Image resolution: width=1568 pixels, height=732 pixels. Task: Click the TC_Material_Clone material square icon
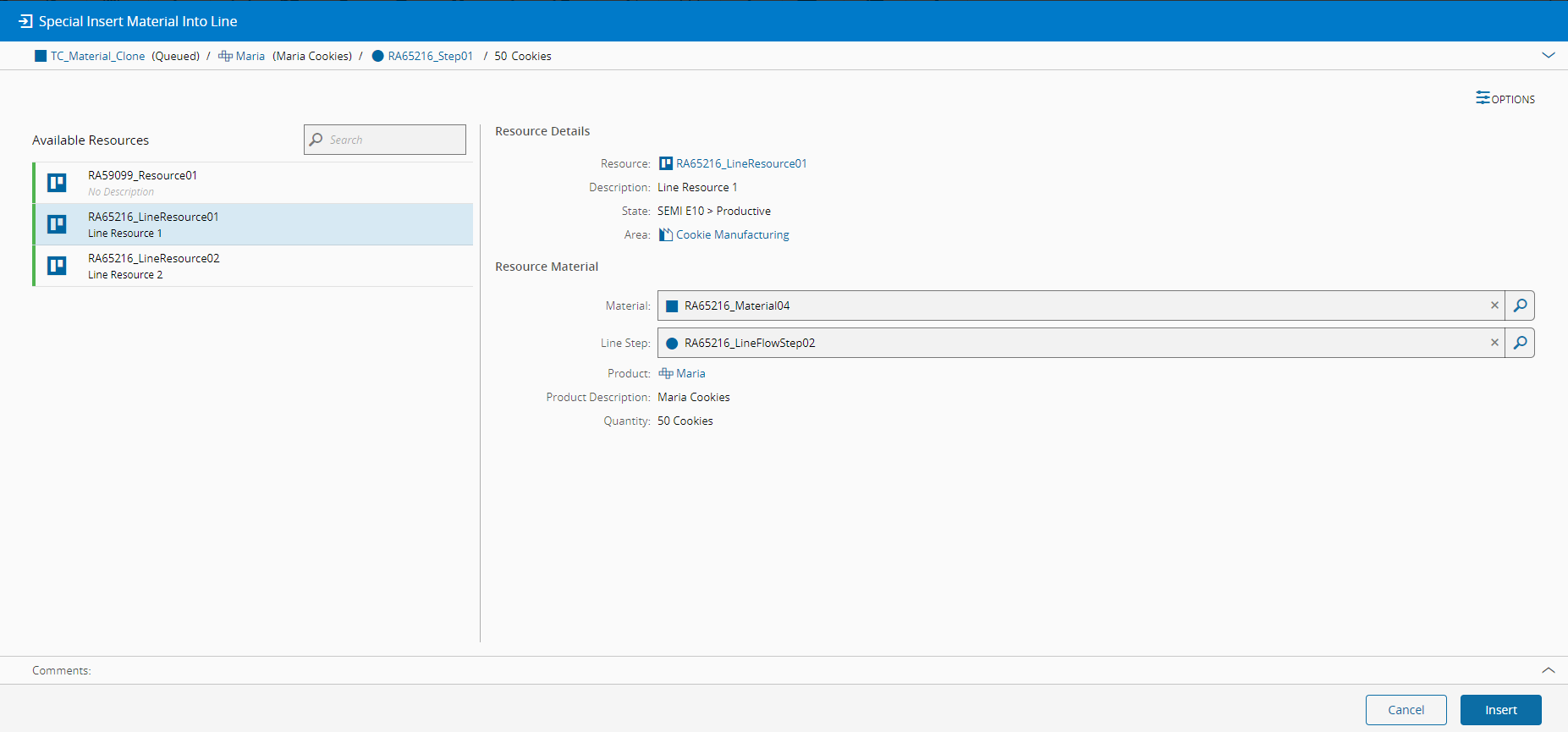coord(41,56)
